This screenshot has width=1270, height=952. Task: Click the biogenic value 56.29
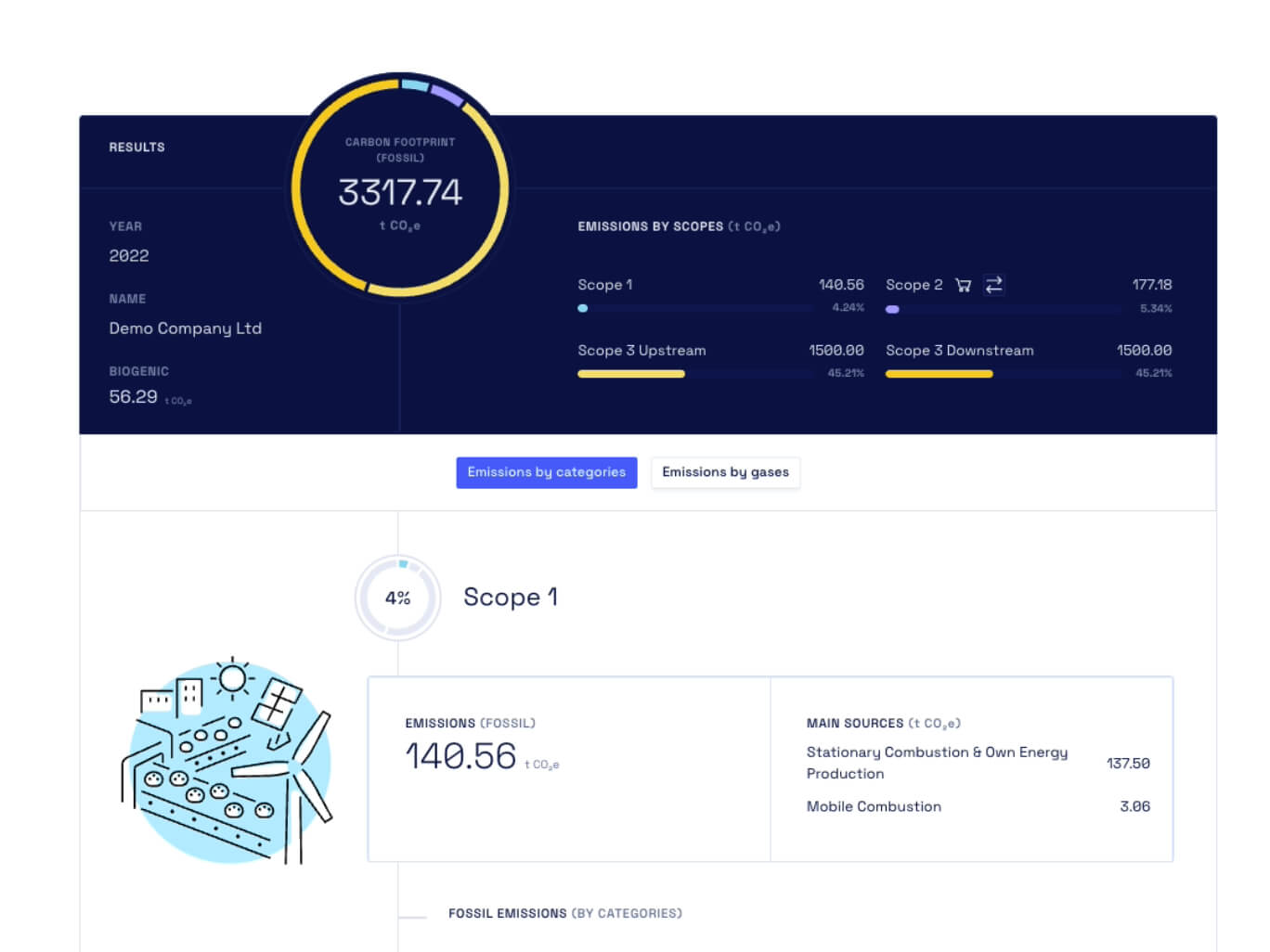coord(134,397)
